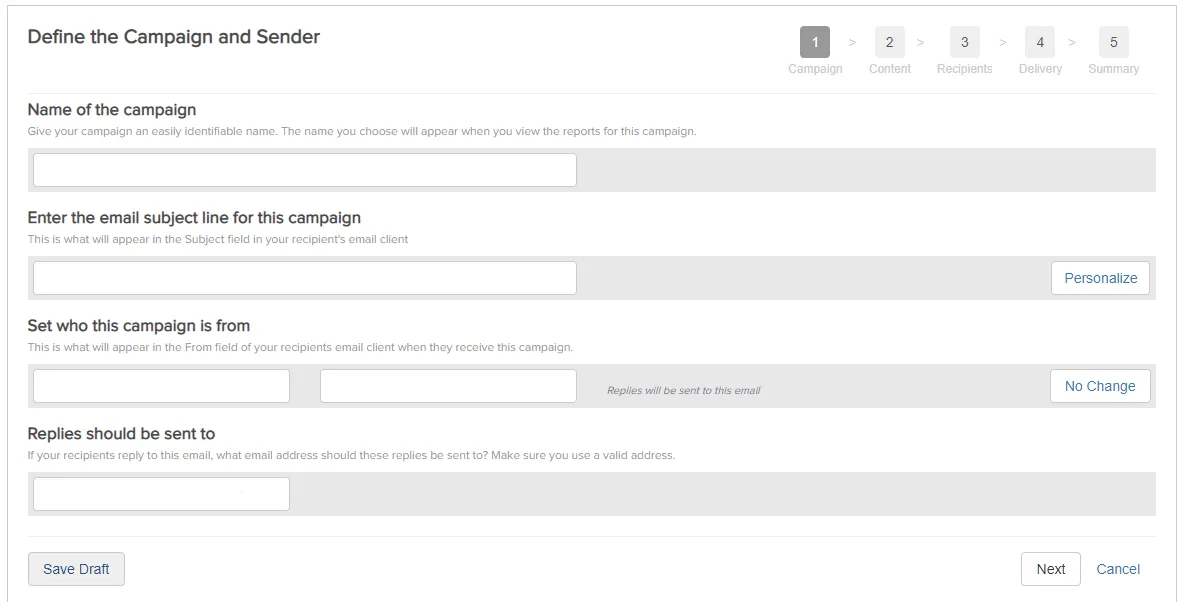Click the Campaign step label
This screenshot has width=1184, height=602.
(x=814, y=68)
